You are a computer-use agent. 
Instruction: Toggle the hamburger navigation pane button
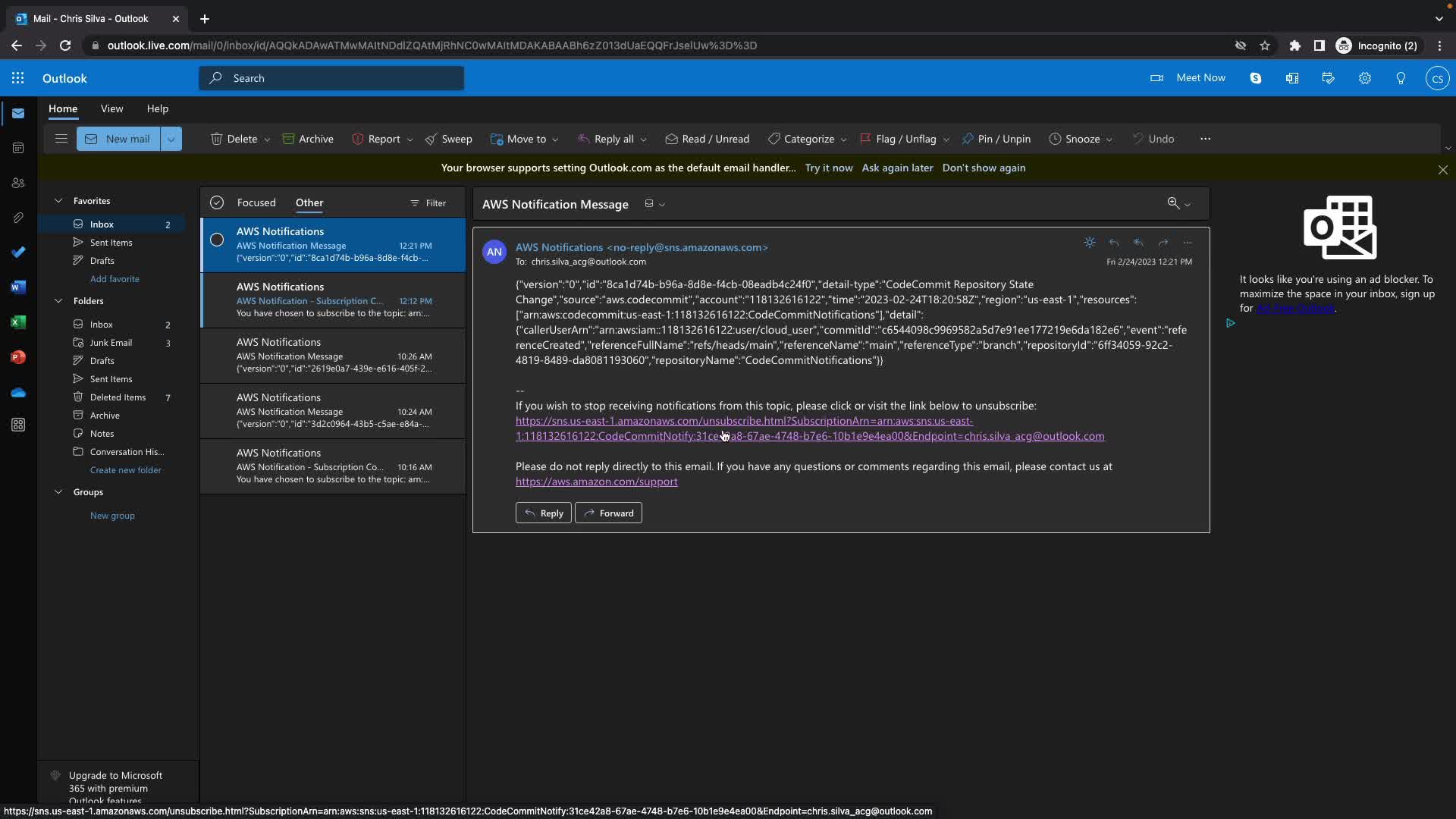(61, 139)
